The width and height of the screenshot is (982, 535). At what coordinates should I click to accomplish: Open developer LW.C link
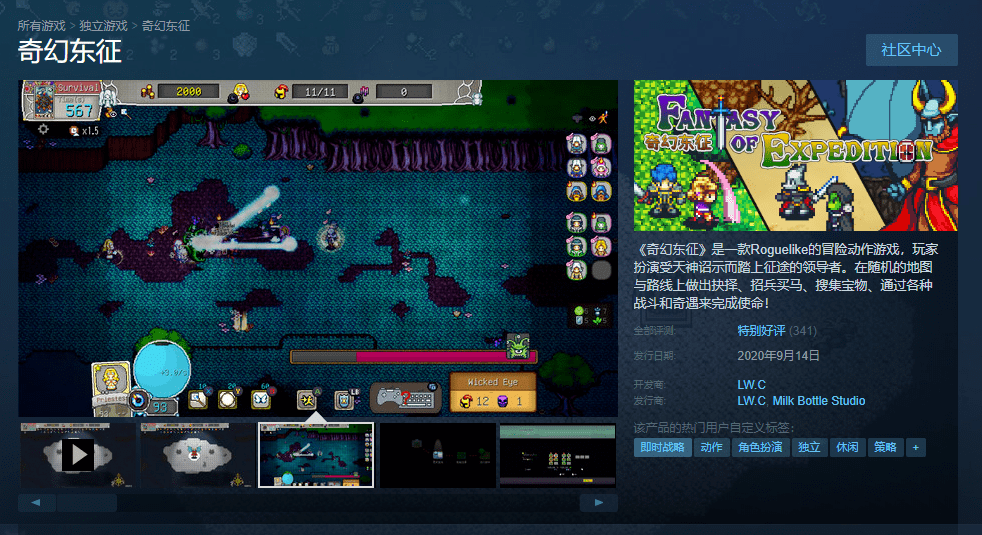click(x=752, y=385)
